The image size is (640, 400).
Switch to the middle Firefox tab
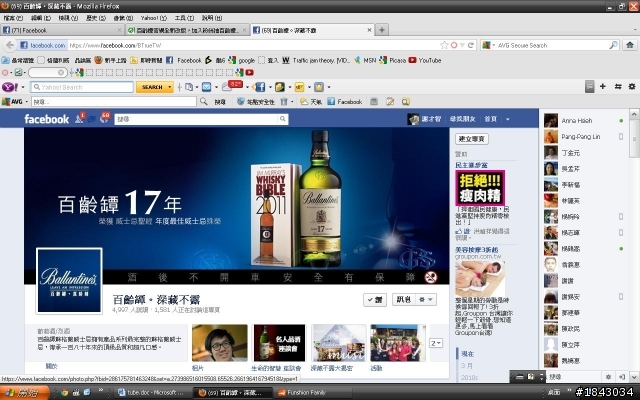187,30
